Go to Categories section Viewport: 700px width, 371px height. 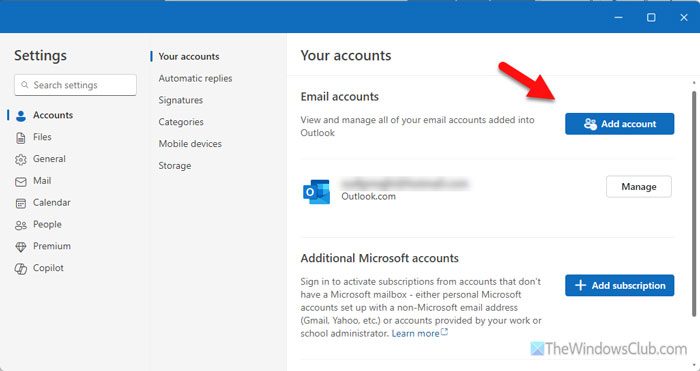click(181, 122)
